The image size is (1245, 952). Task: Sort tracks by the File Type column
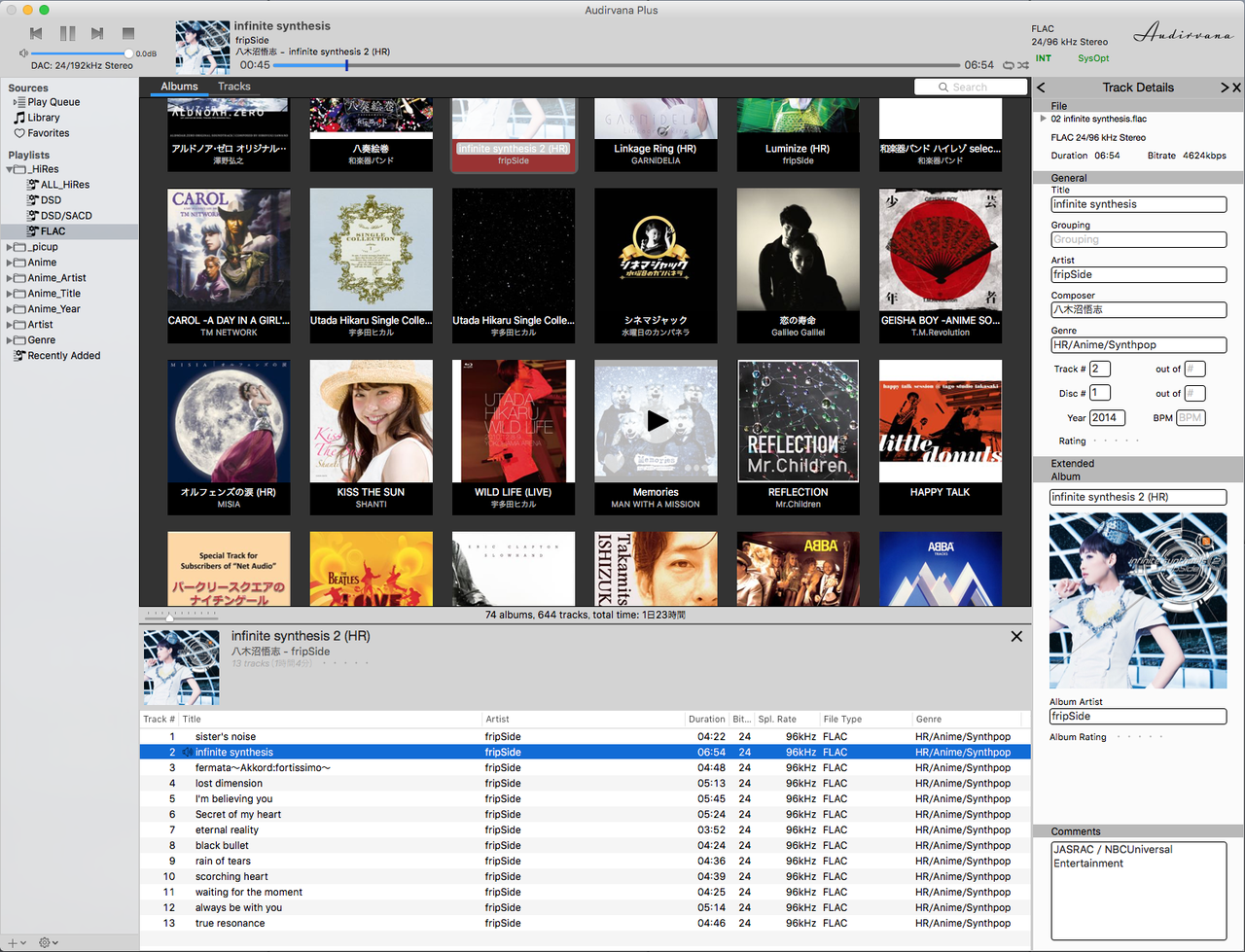(866, 720)
